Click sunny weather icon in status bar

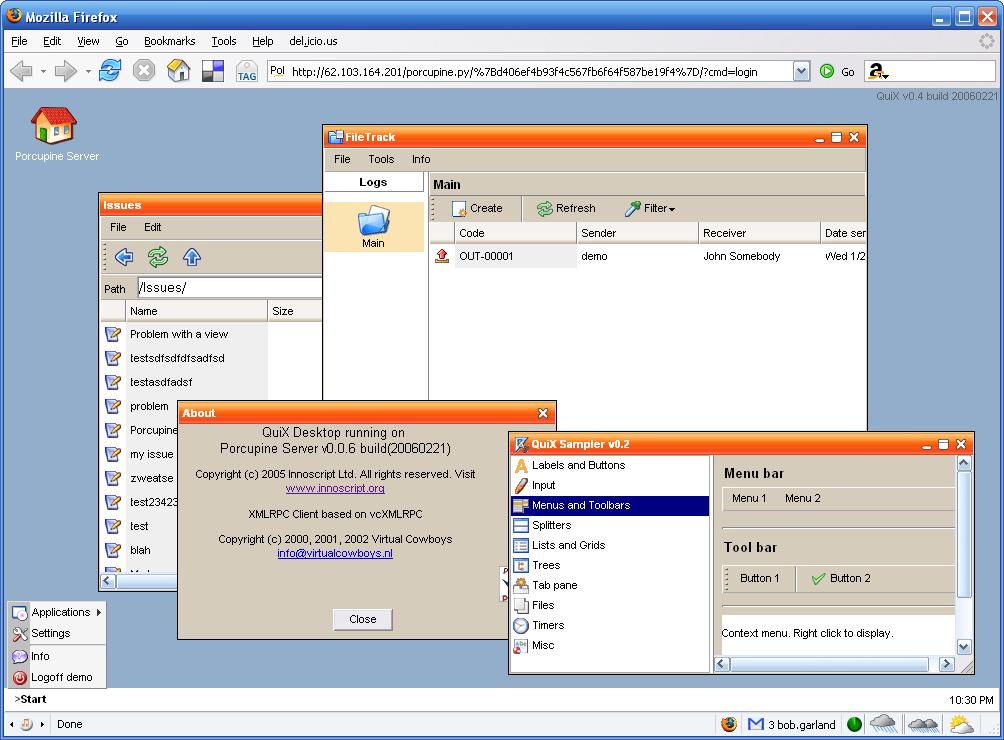click(960, 725)
